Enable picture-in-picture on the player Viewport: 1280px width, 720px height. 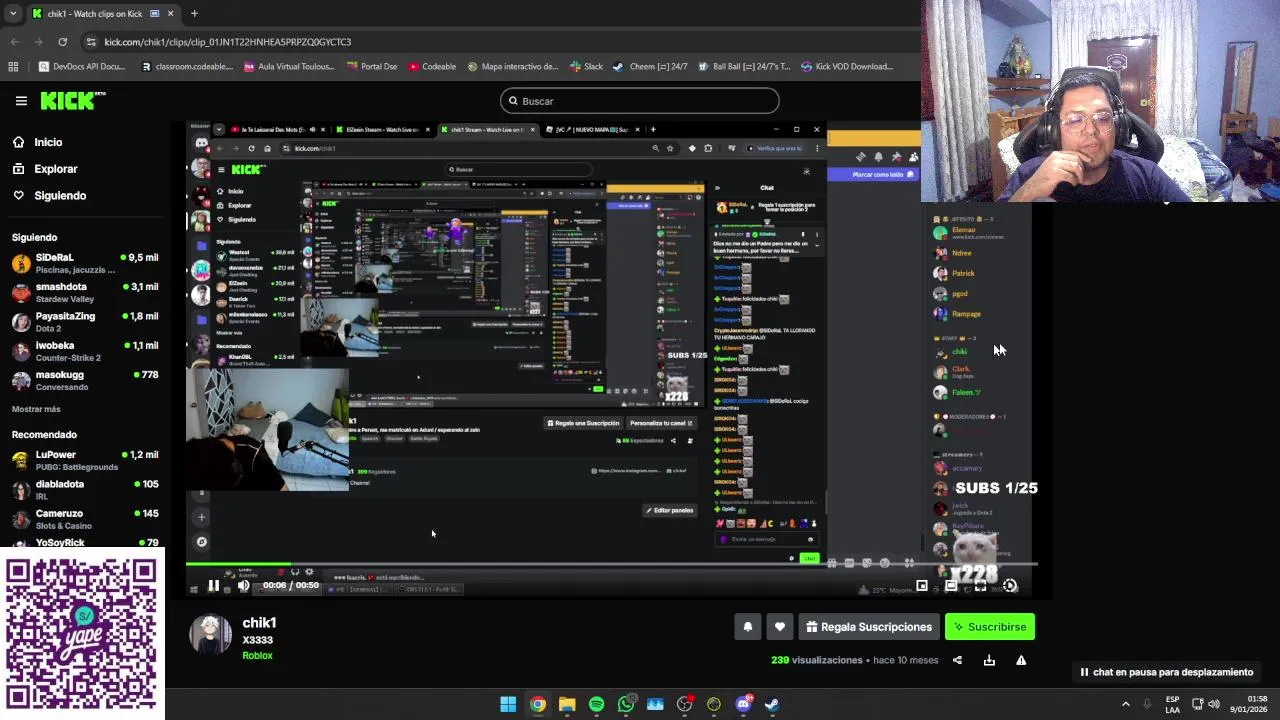click(922, 586)
